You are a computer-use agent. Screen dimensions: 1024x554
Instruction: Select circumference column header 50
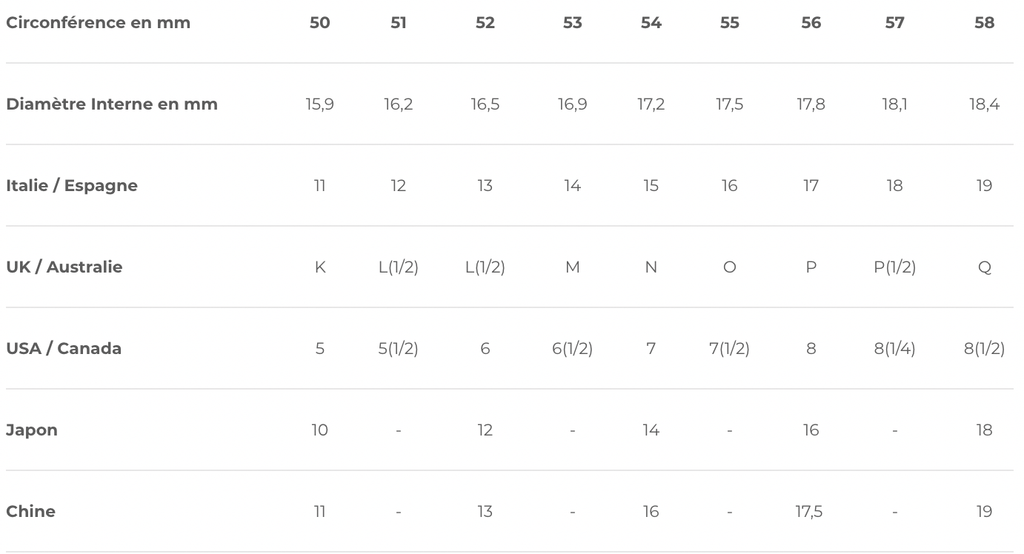(319, 23)
